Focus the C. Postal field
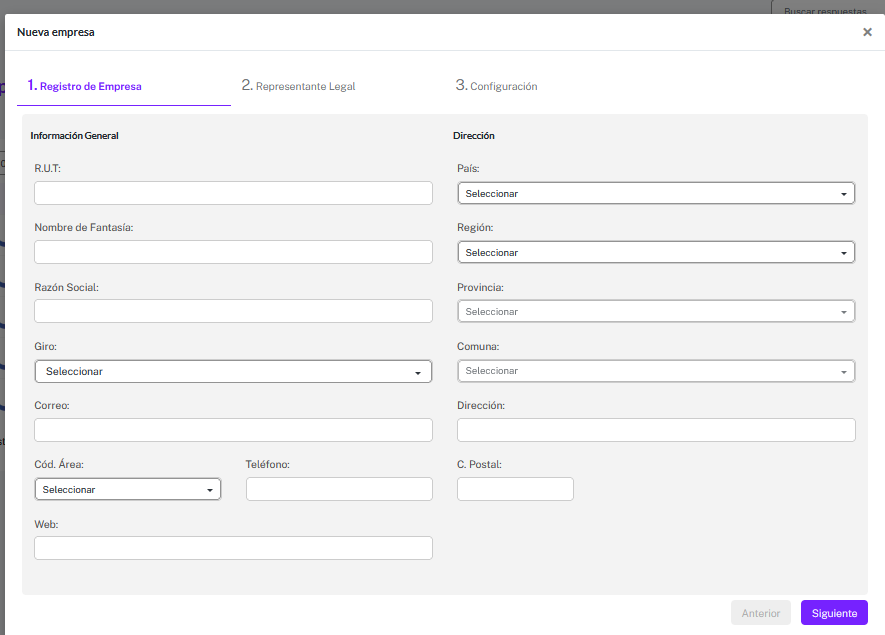This screenshot has height=635, width=885. (x=515, y=489)
